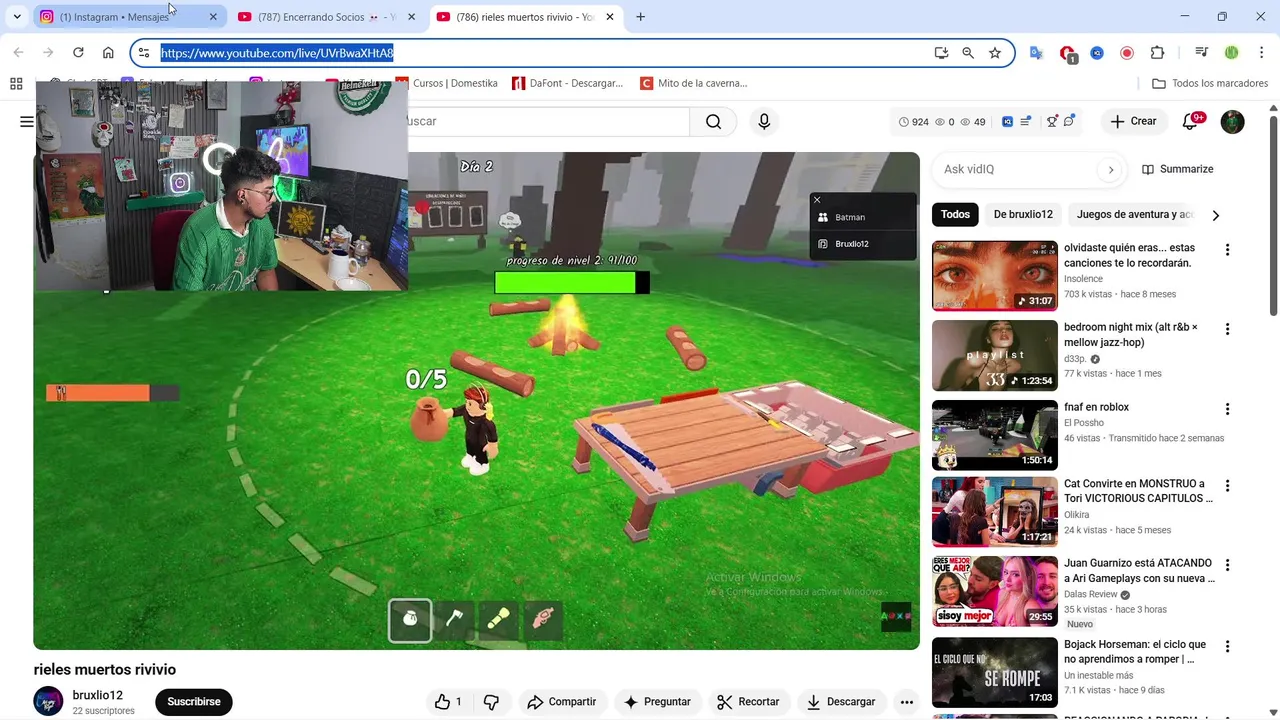Click the Suscribirse button
This screenshot has height=720, width=1280.
(194, 702)
